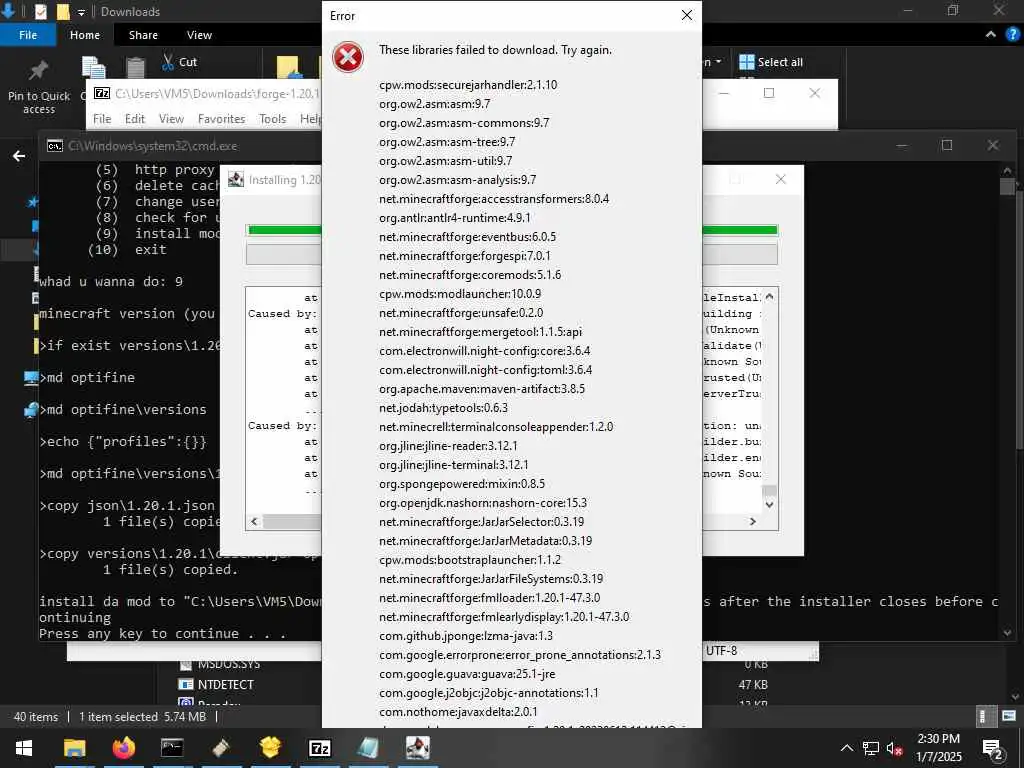Close the Error dialog with its X button

pyautogui.click(x=686, y=15)
